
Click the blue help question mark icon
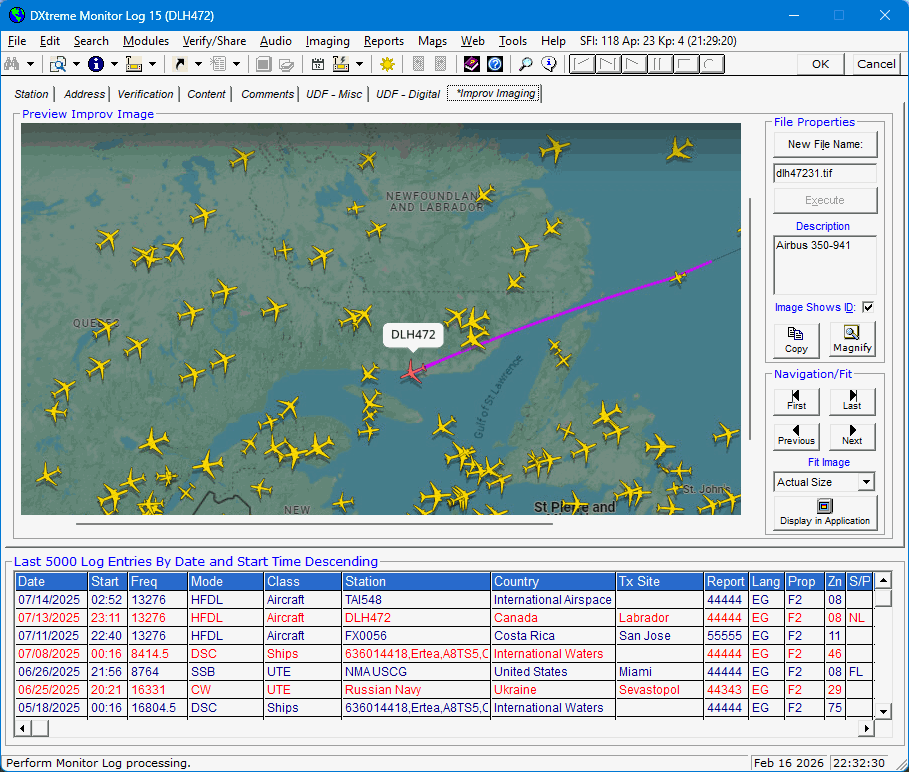(x=495, y=64)
